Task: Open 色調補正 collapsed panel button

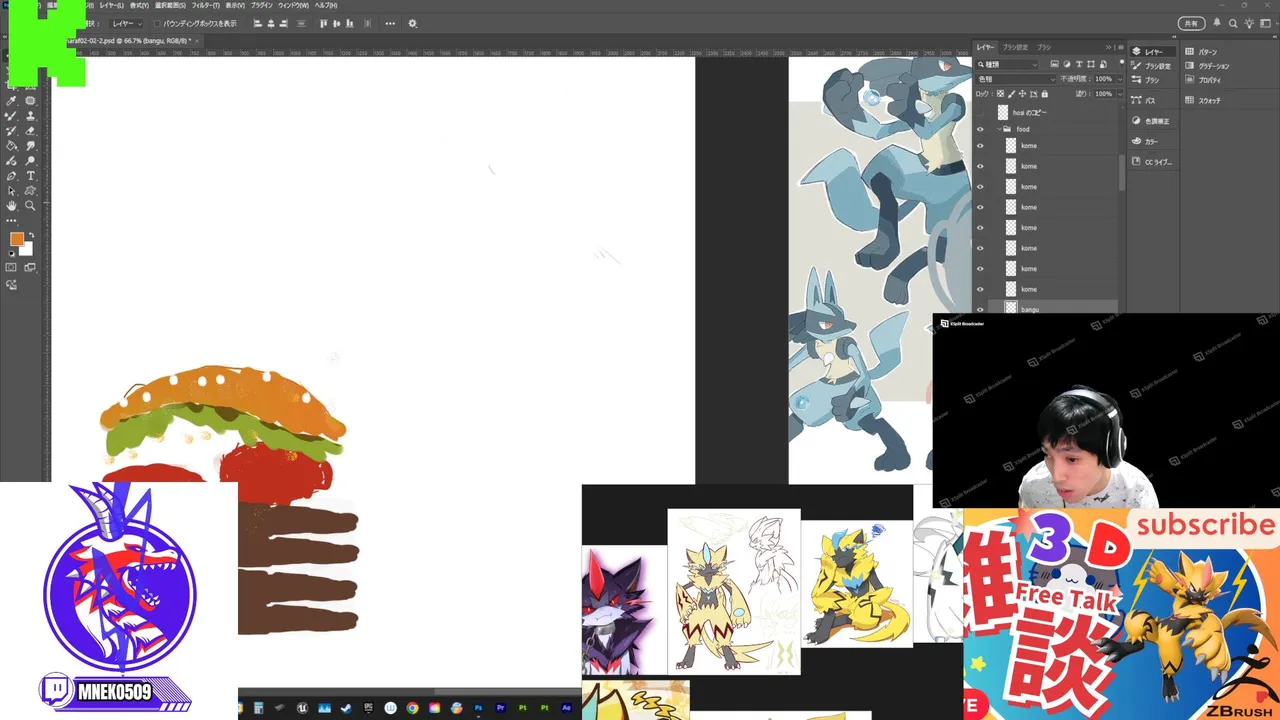Action: pos(1150,121)
